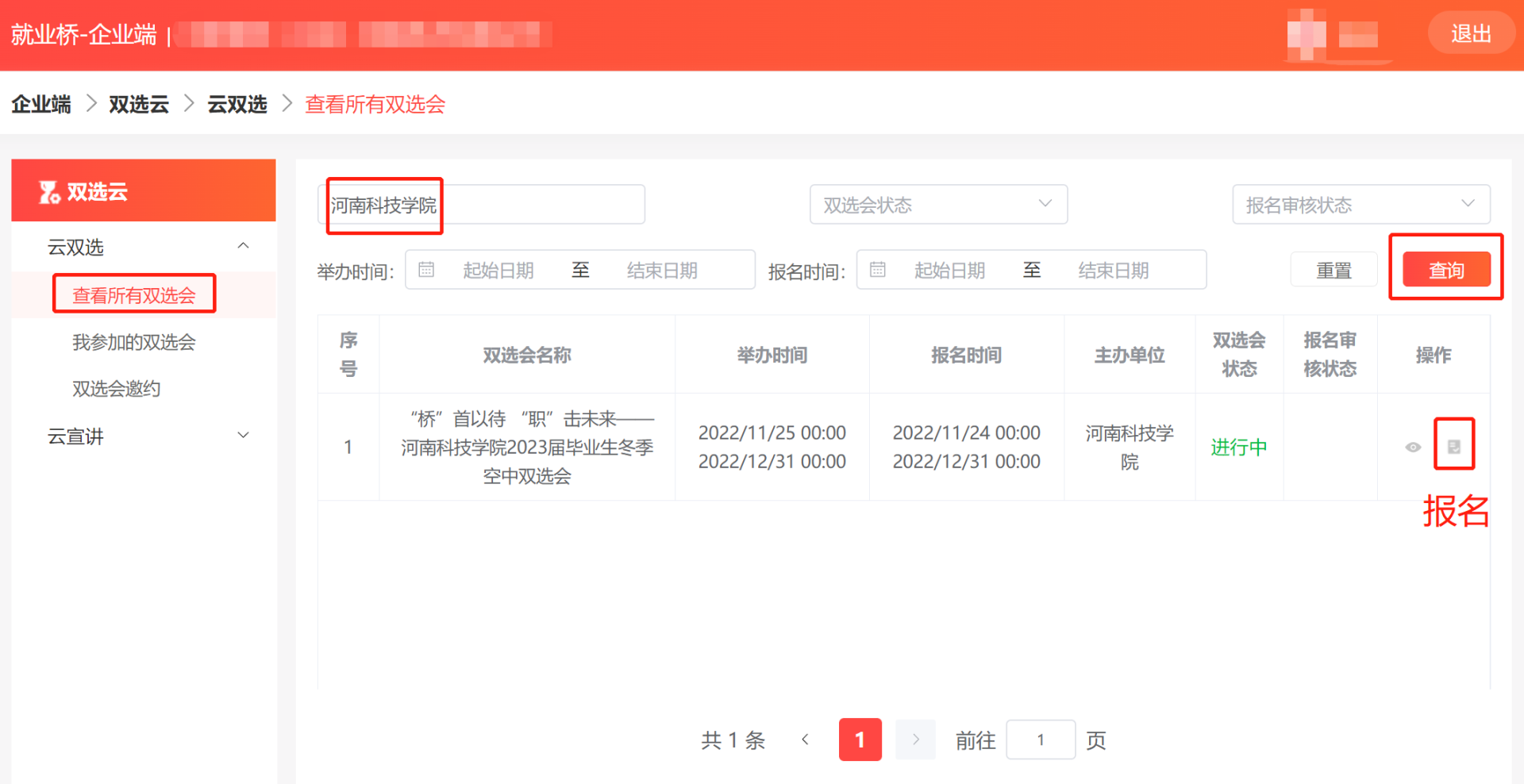The image size is (1524, 784).
Task: Click 举办时间 结束日期 field
Action: 662,270
